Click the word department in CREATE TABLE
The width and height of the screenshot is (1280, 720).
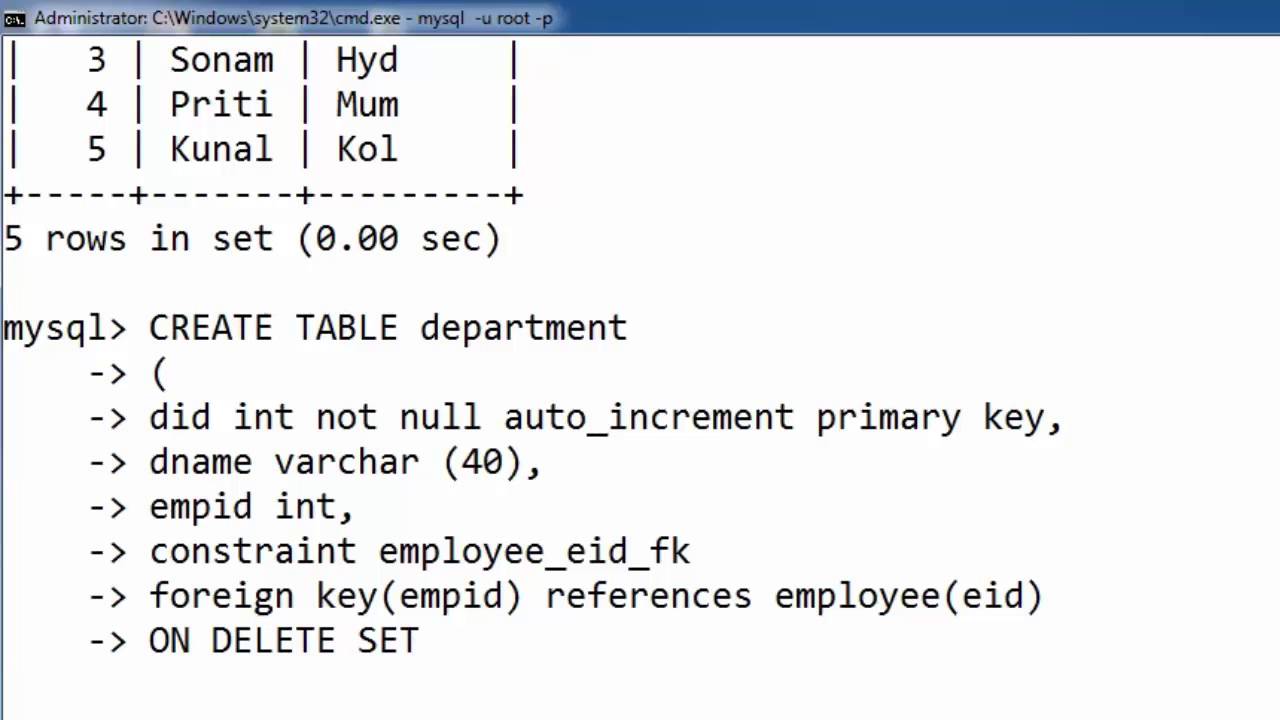[523, 329]
